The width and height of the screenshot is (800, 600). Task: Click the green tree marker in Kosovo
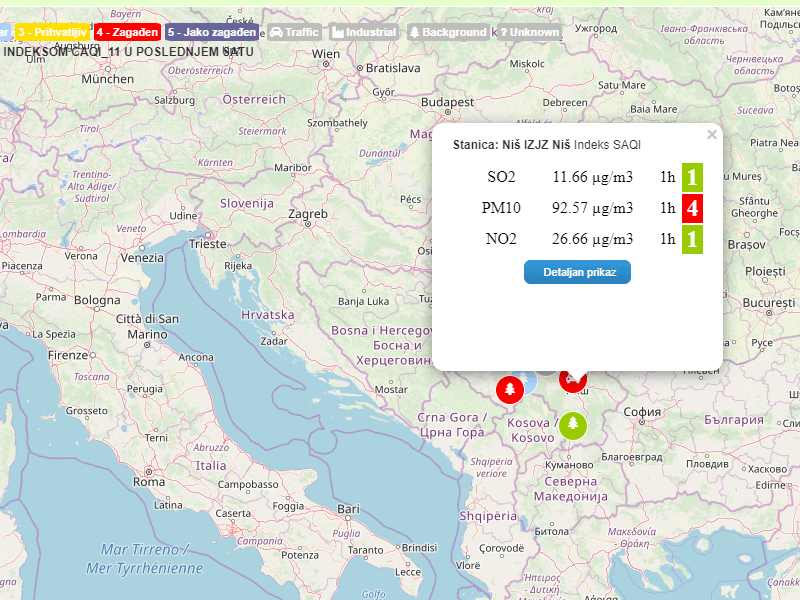[x=572, y=427]
